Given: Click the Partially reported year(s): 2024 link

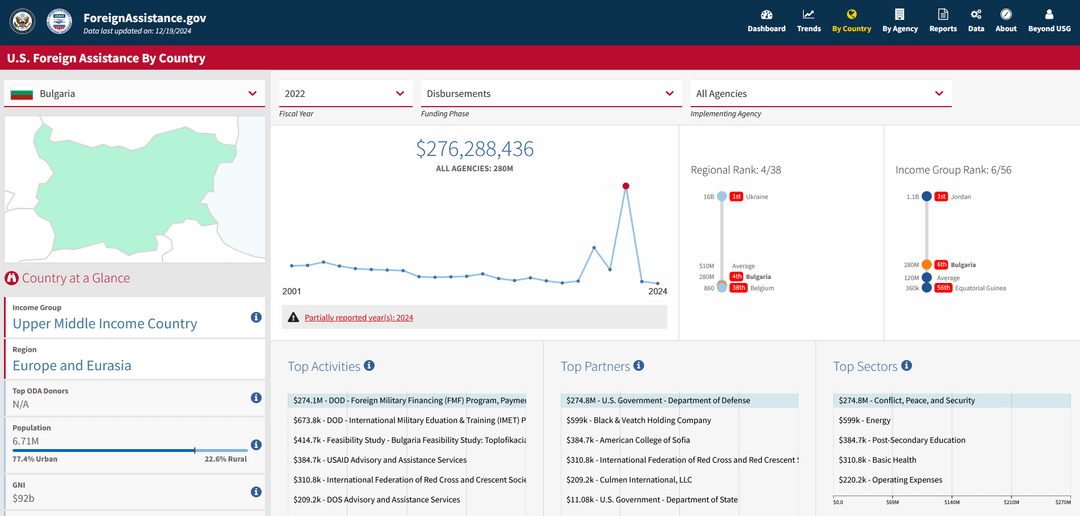Looking at the screenshot, I should pyautogui.click(x=358, y=318).
